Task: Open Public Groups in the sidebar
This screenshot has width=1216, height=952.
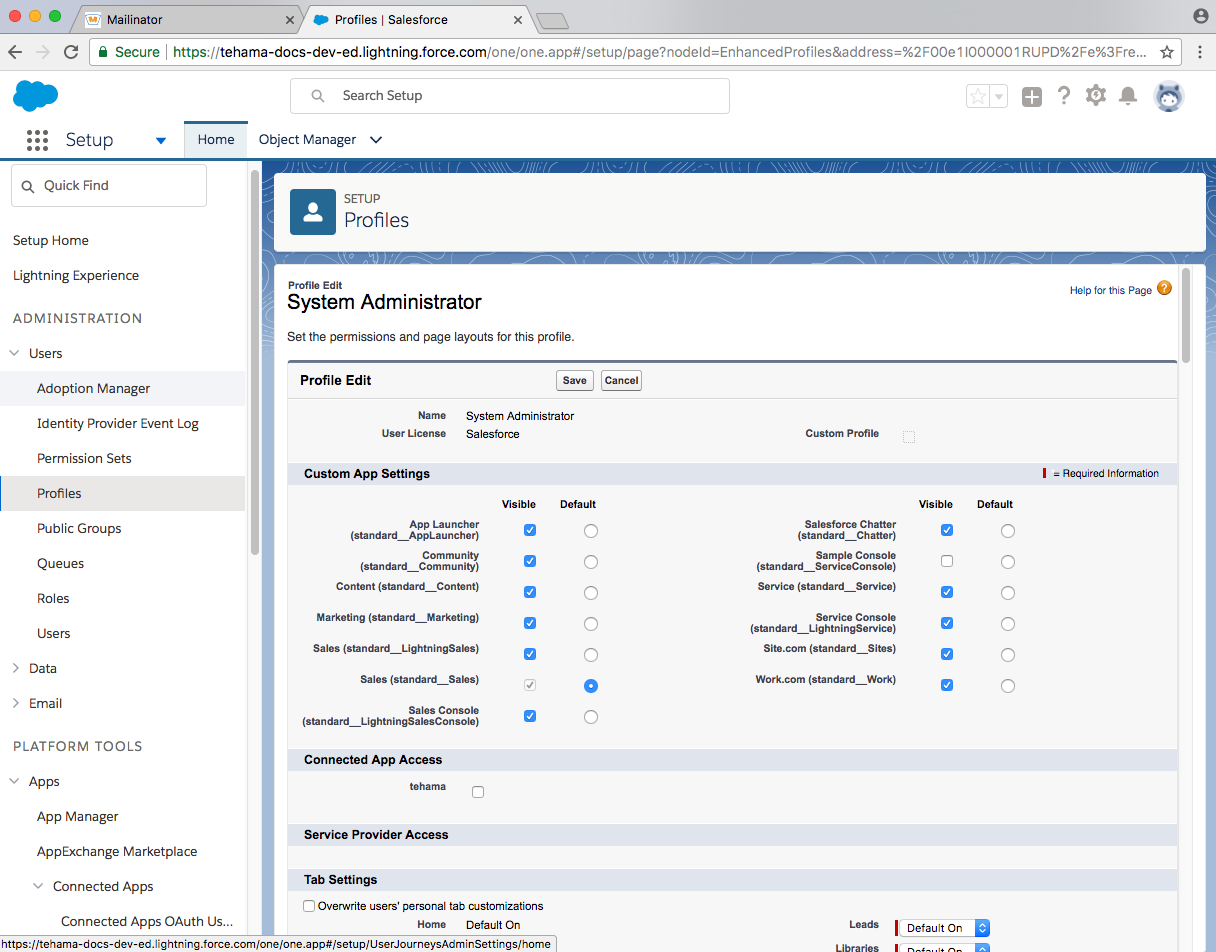Action: coord(79,528)
